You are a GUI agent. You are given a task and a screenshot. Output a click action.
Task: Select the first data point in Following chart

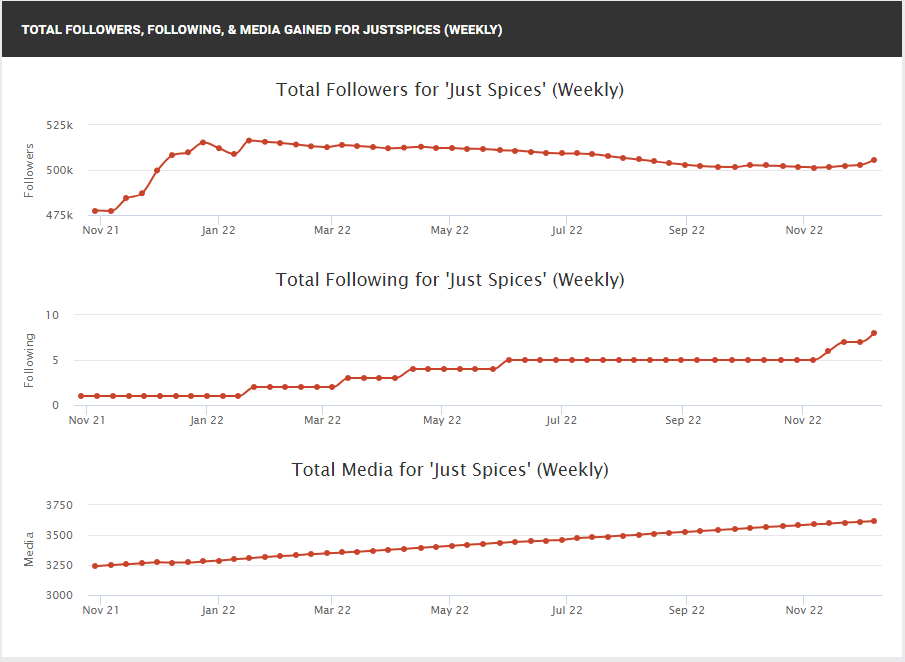(x=81, y=396)
